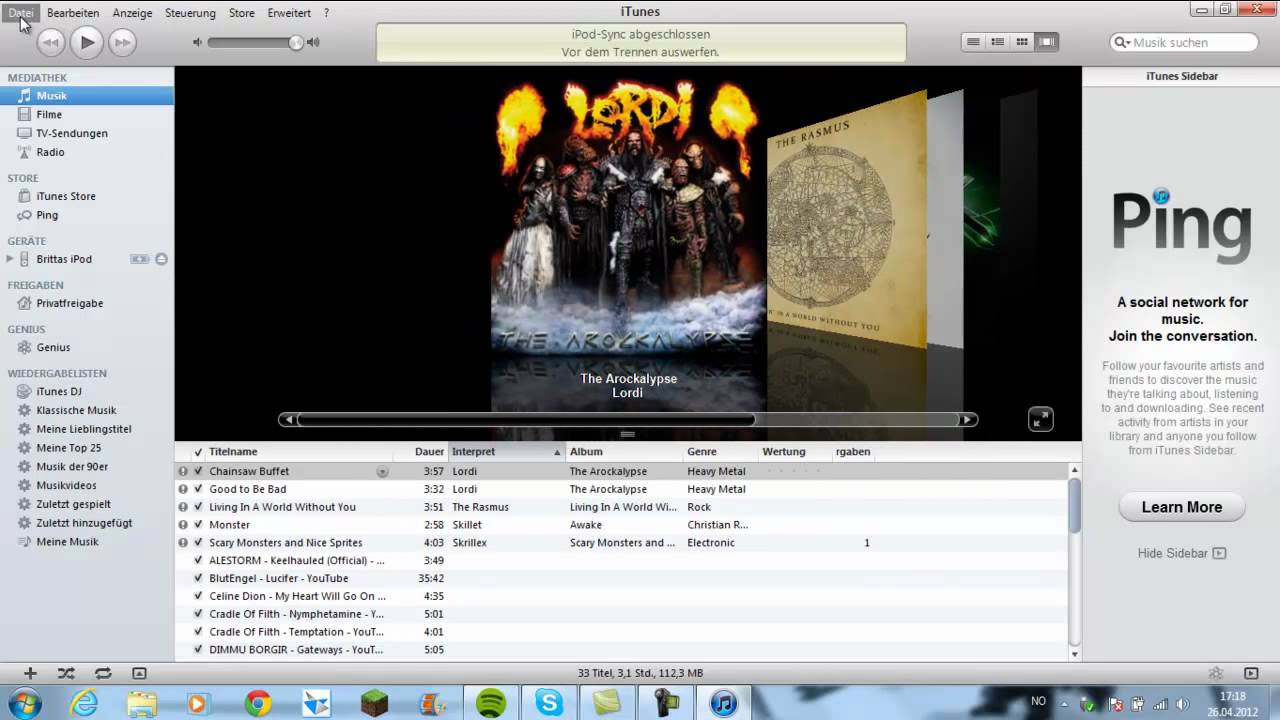Skip to next track
The height and width of the screenshot is (720, 1280).
coord(122,42)
